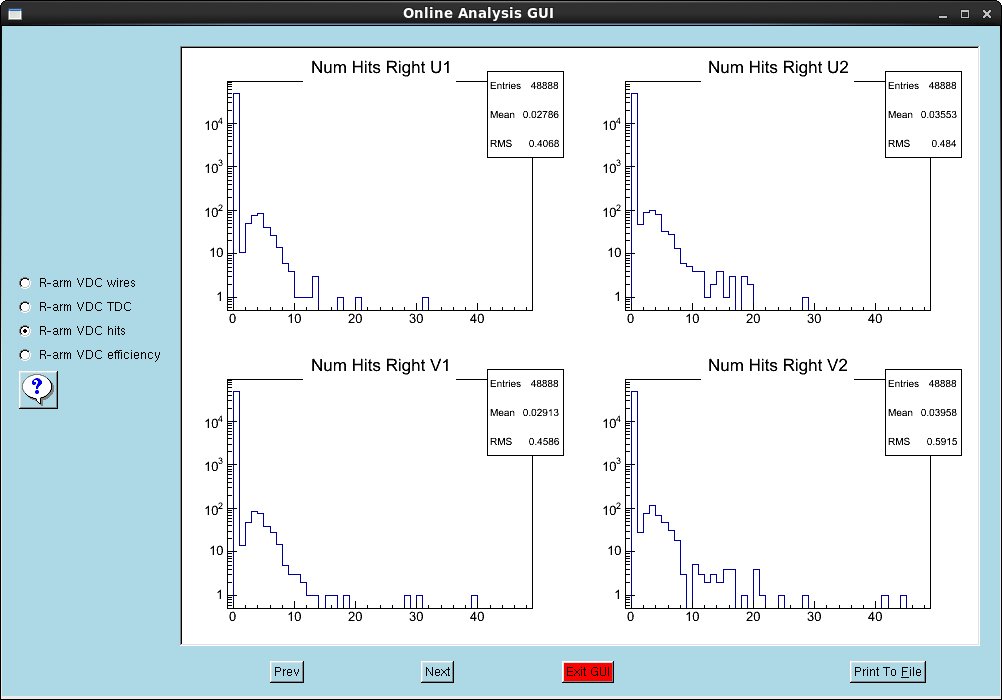Click U2 stats Mean value 0.03553
The height and width of the screenshot is (700, 1002).
click(939, 115)
